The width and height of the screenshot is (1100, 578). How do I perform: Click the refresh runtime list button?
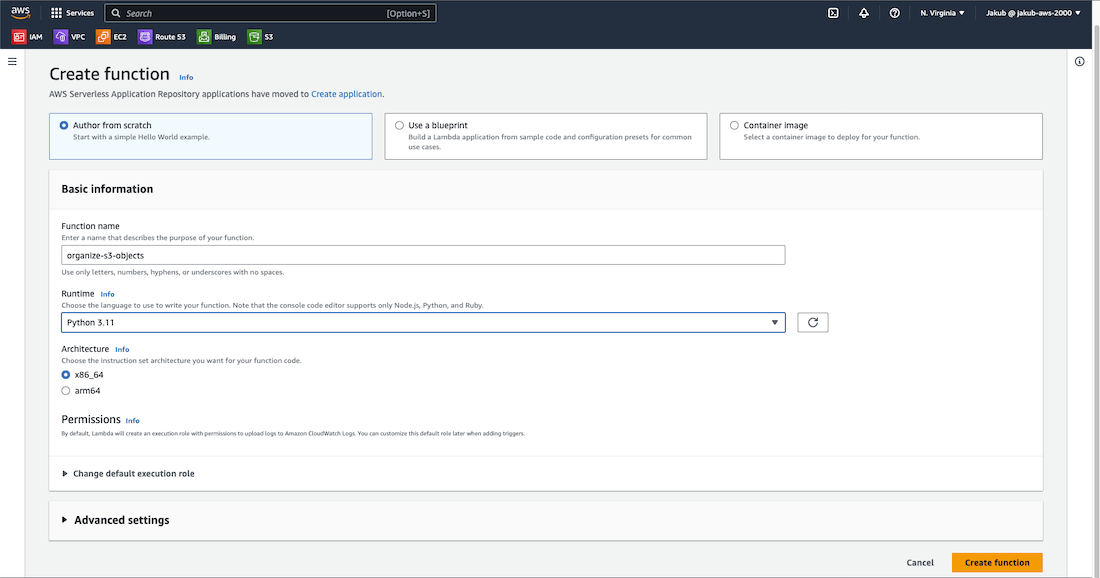pyautogui.click(x=812, y=322)
